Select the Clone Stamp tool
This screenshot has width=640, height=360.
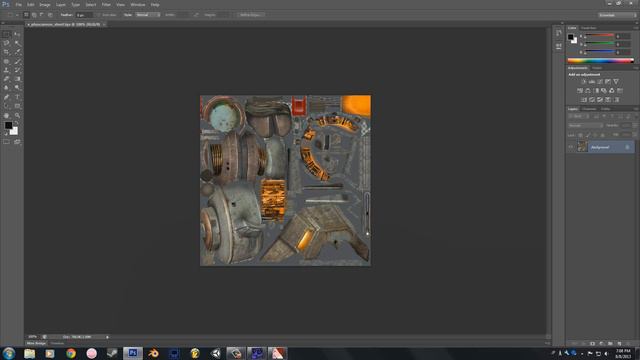pos(7,70)
